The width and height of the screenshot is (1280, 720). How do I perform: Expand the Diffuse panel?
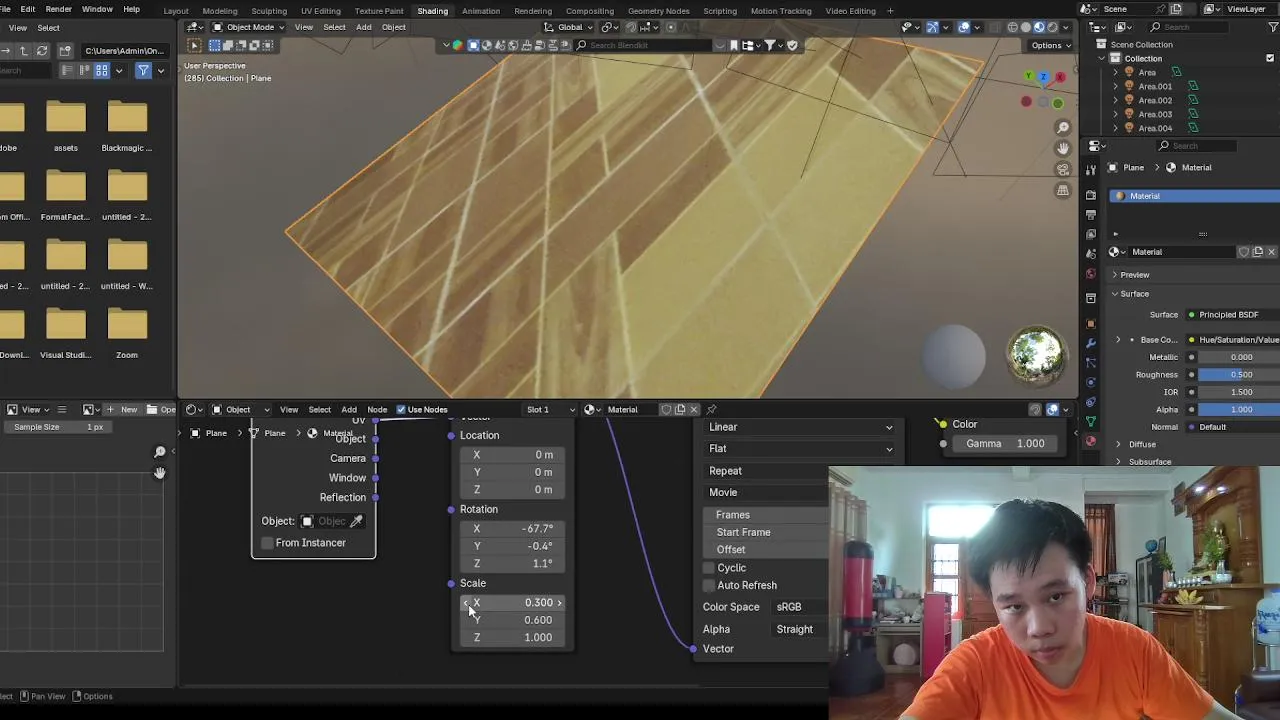pyautogui.click(x=1141, y=444)
